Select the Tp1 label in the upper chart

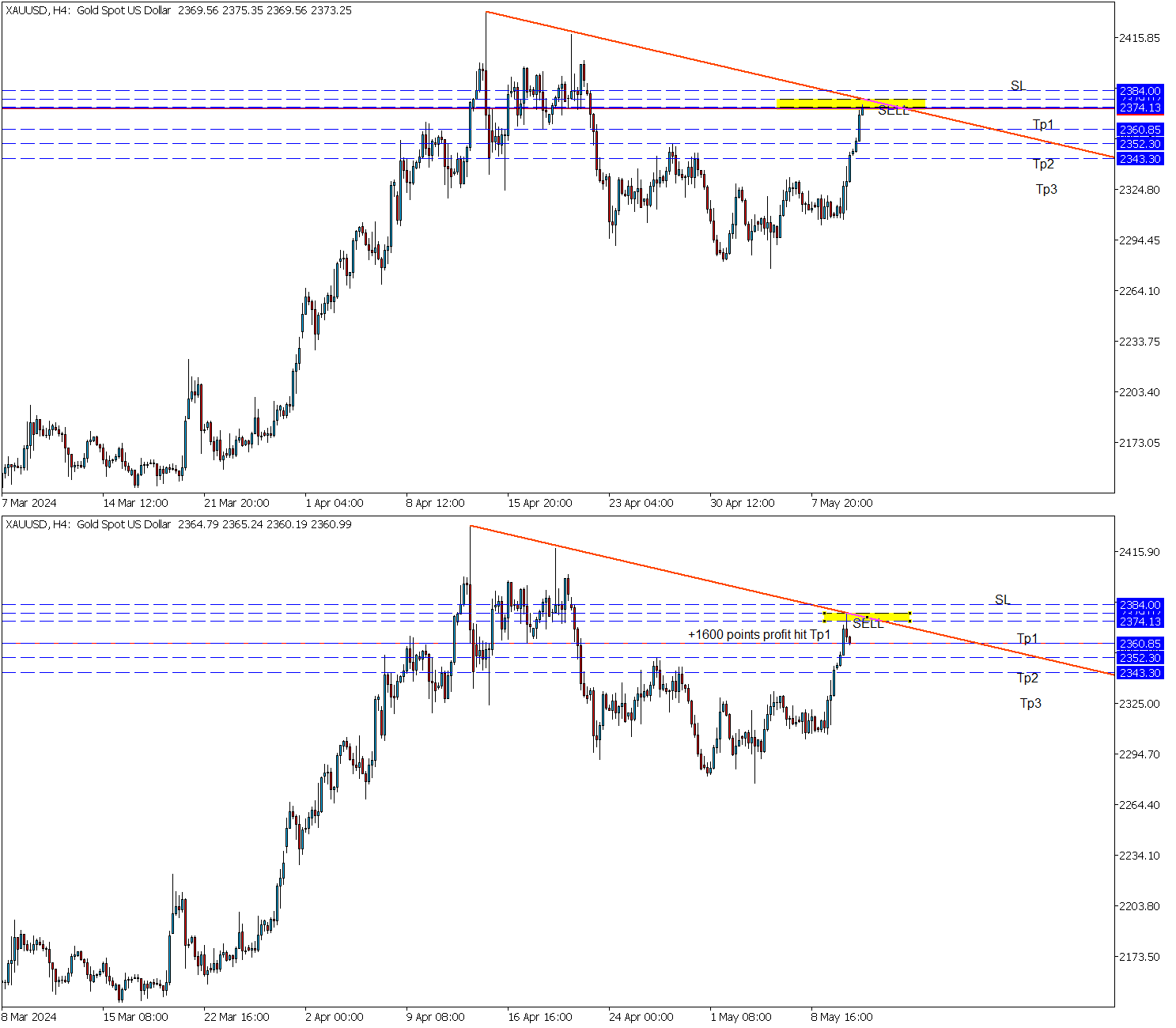click(x=1043, y=124)
